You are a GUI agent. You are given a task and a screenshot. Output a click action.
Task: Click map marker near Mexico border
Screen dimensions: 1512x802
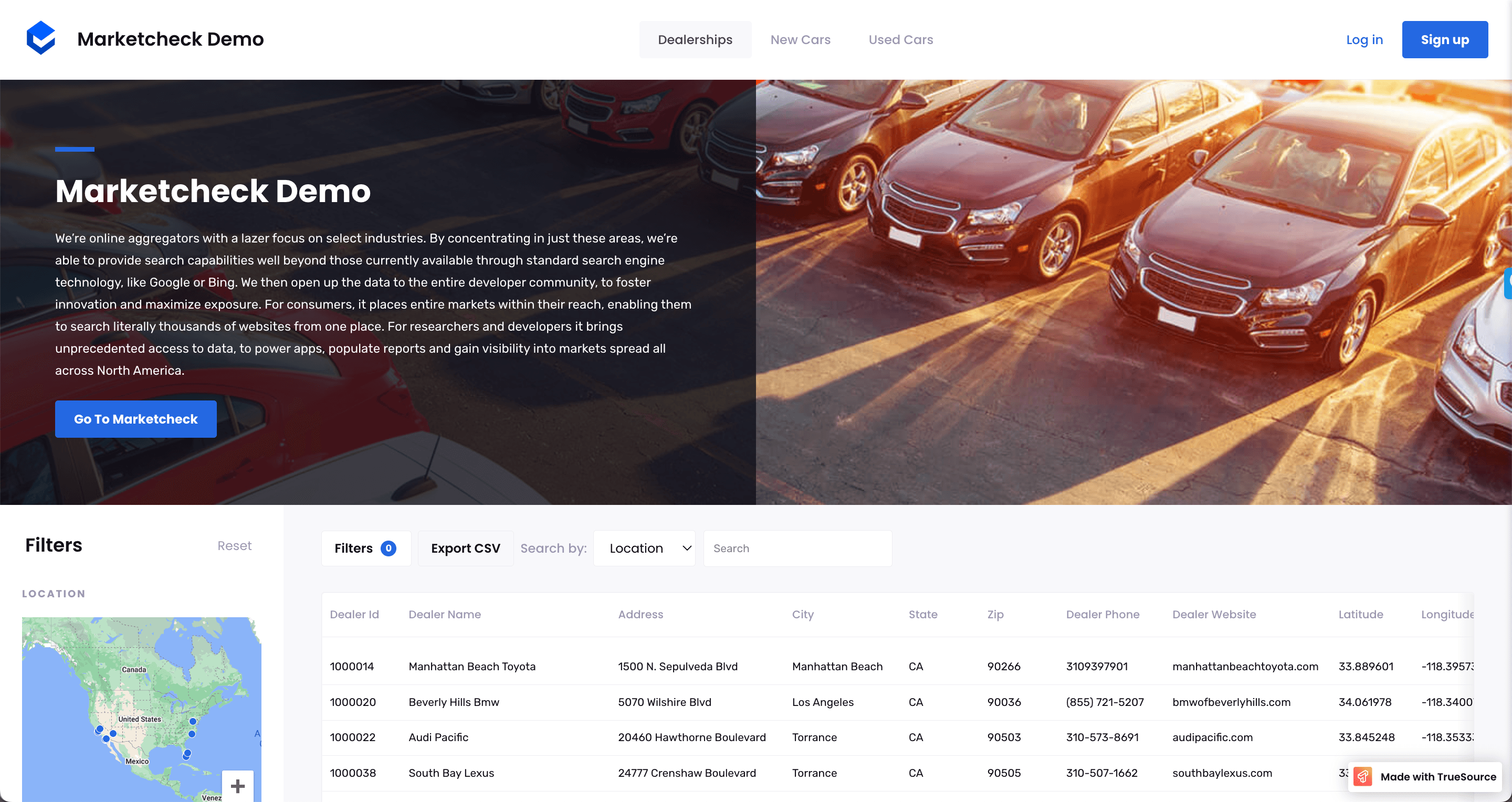coord(106,738)
